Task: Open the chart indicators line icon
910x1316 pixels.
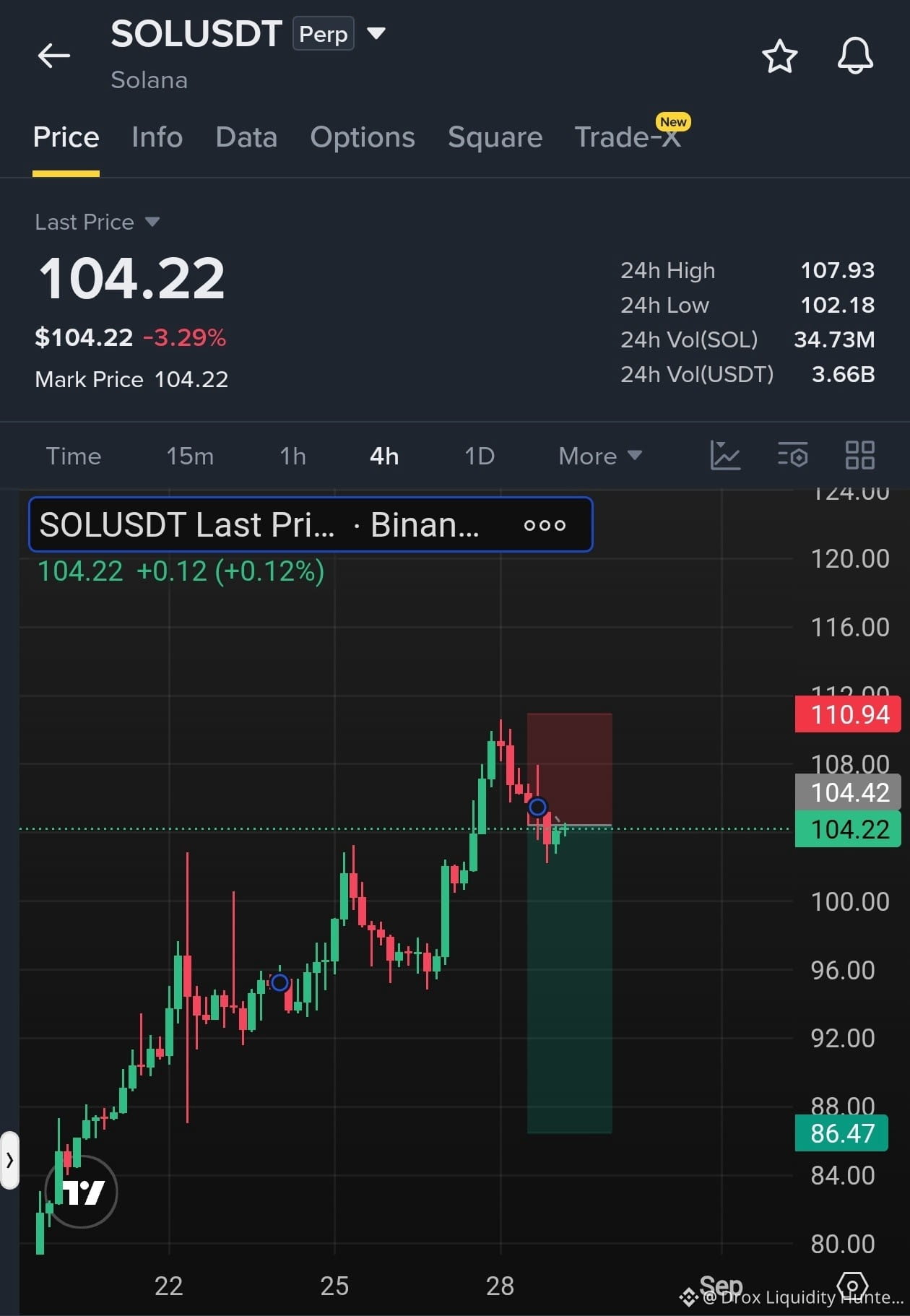Action: pyautogui.click(x=725, y=456)
